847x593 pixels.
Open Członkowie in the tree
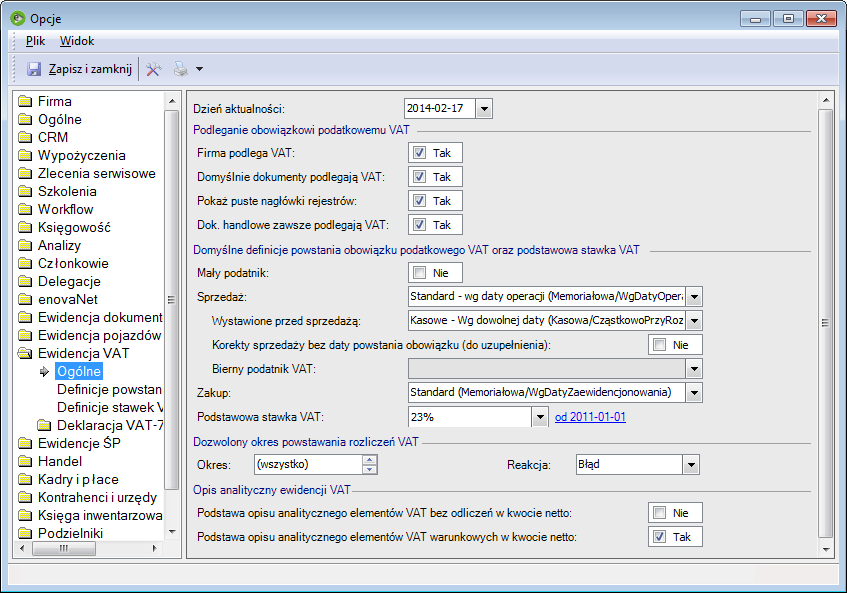73,264
